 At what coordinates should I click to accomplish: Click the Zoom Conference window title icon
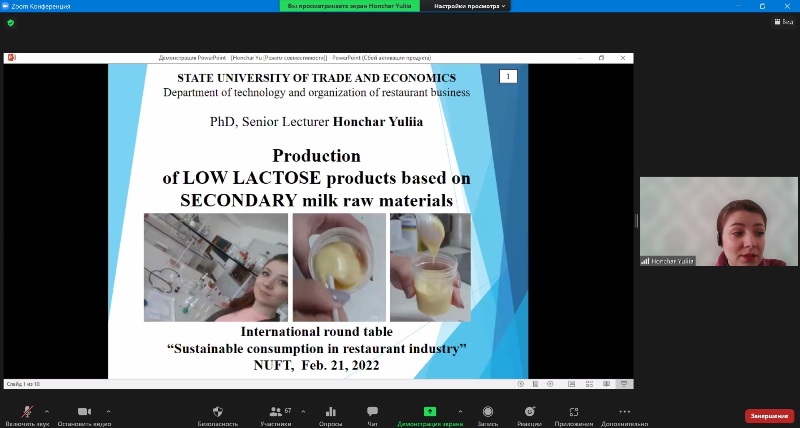pos(6,6)
